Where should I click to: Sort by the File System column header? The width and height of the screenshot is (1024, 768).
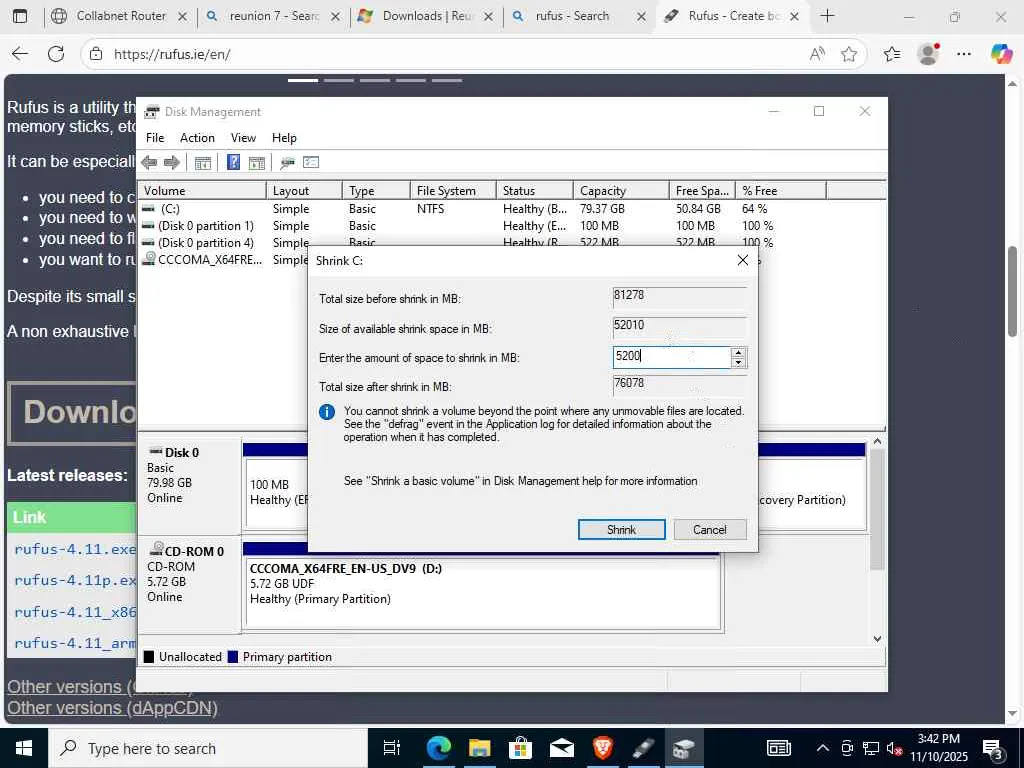coord(453,191)
